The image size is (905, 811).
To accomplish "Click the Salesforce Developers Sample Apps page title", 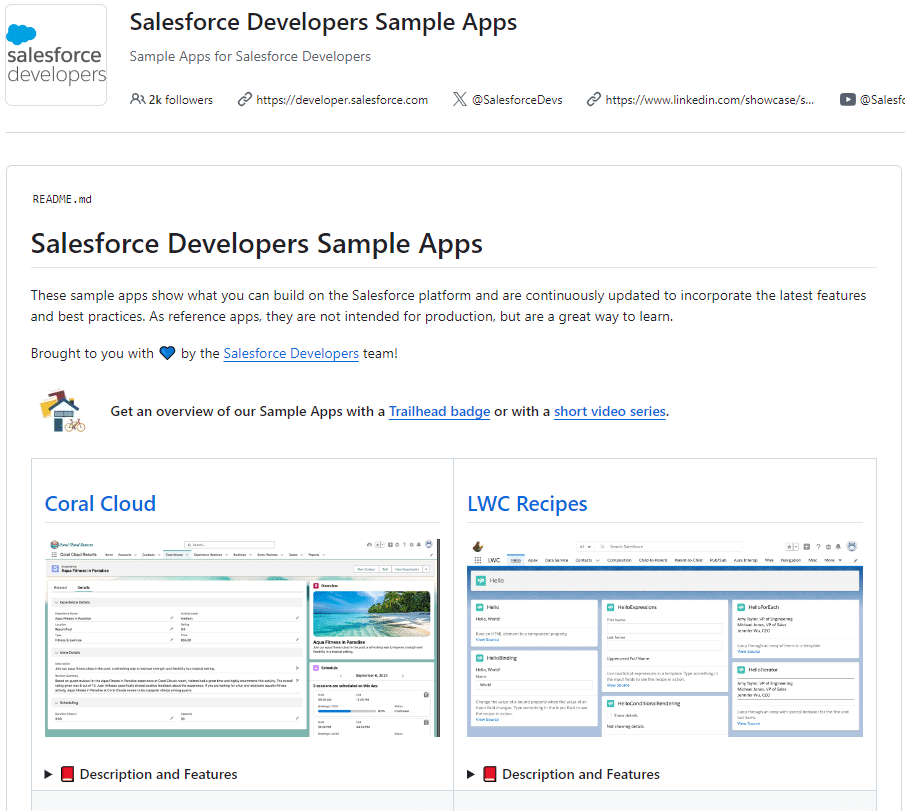I will [323, 23].
